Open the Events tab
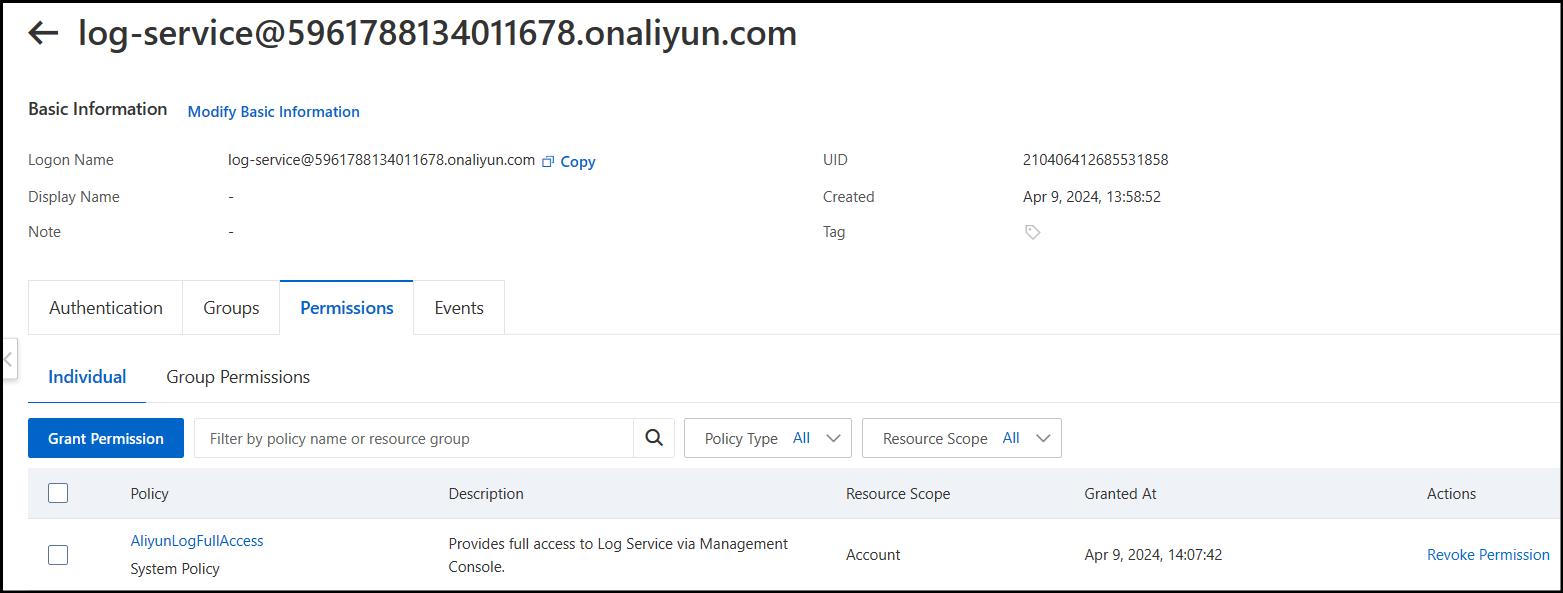 coord(459,308)
